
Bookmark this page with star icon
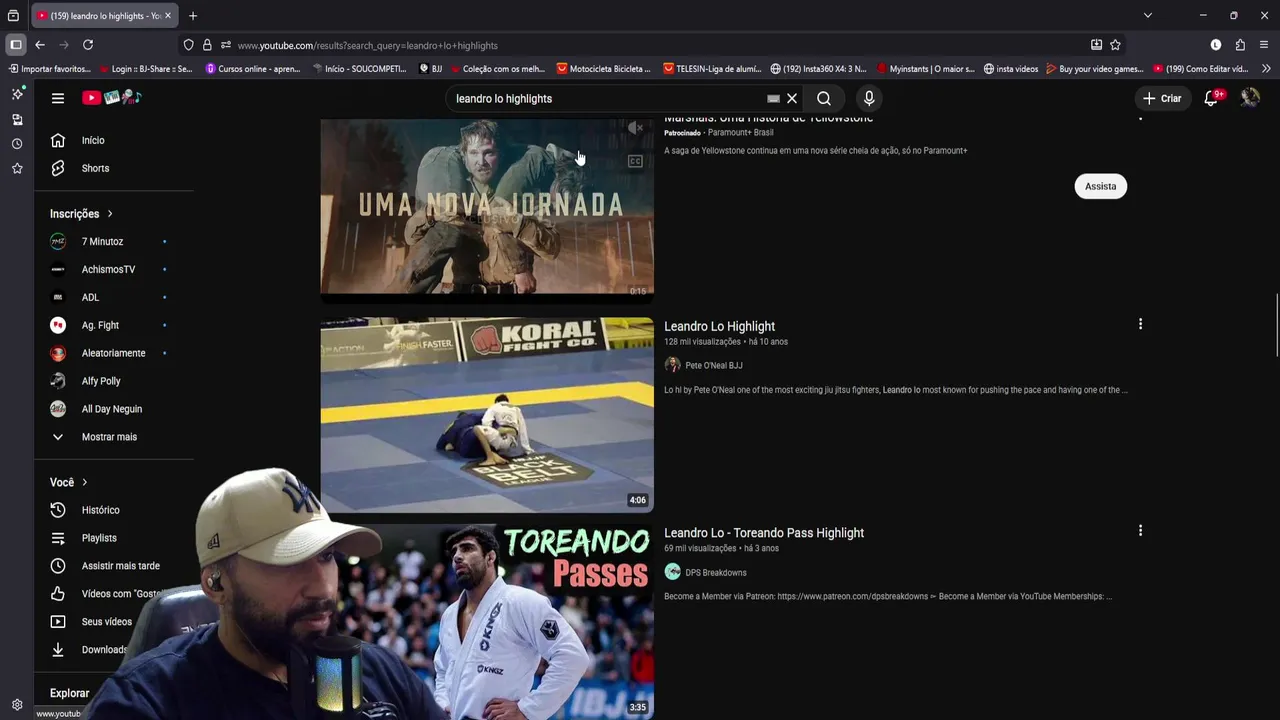tap(1115, 45)
